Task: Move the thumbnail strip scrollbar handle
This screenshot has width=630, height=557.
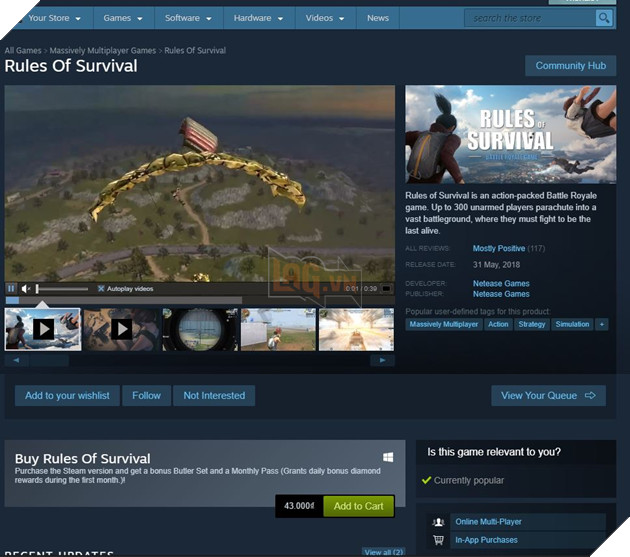Action: 49,360
